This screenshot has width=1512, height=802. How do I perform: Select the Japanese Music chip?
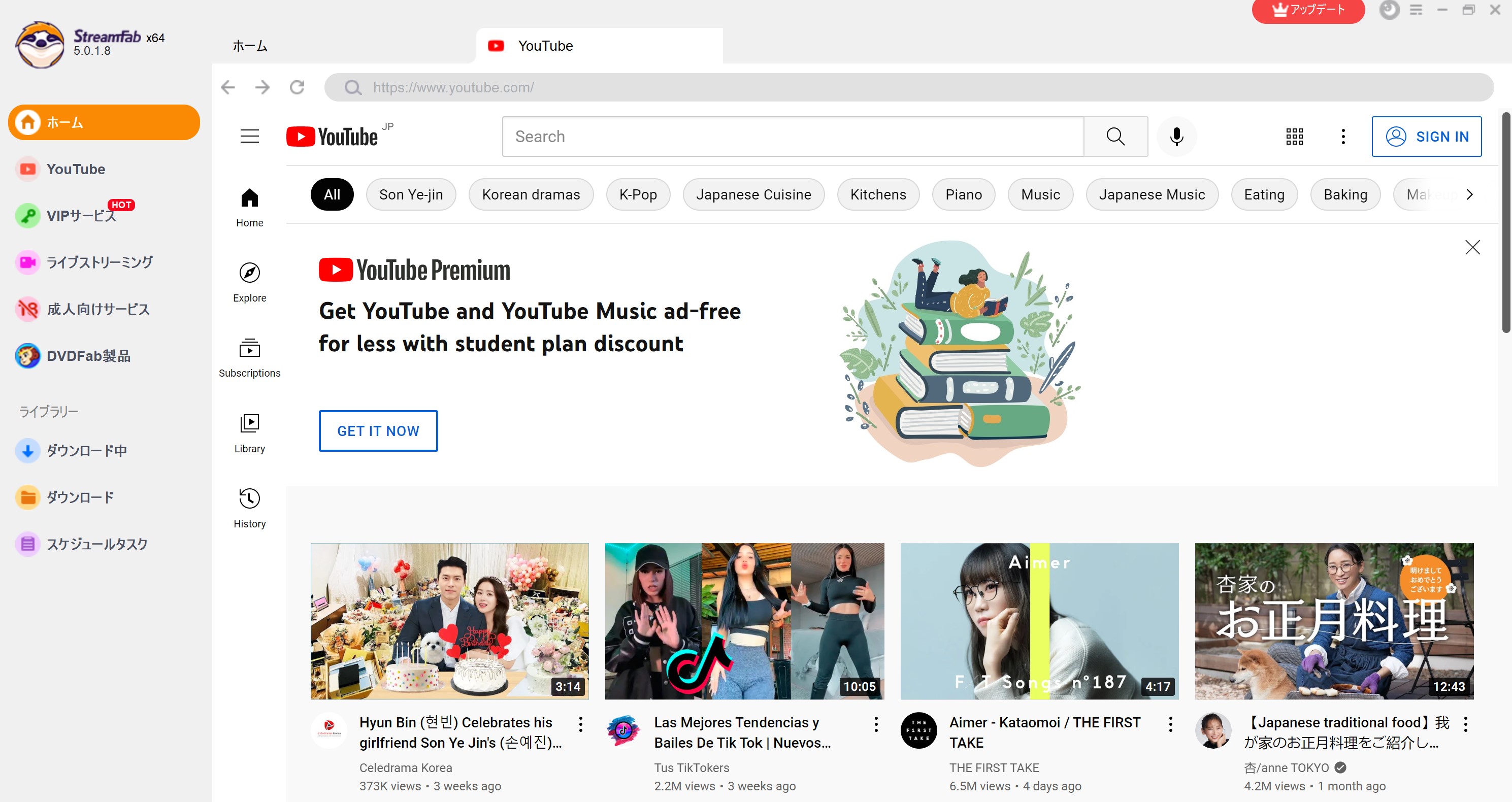pos(1152,194)
